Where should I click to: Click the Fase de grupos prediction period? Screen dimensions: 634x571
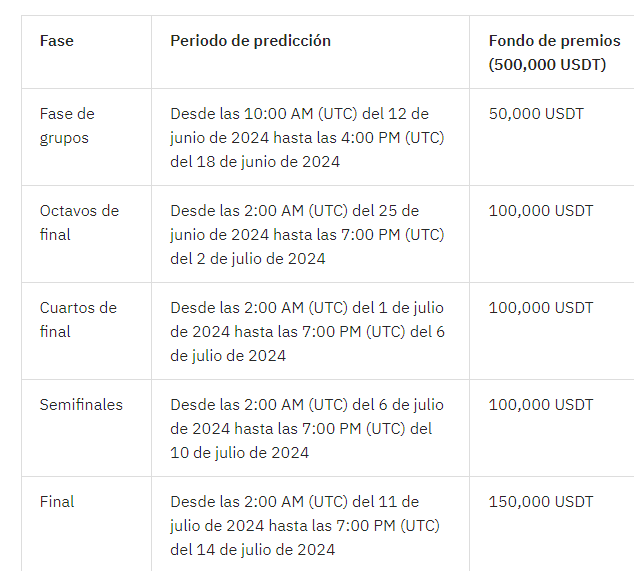pos(307,138)
